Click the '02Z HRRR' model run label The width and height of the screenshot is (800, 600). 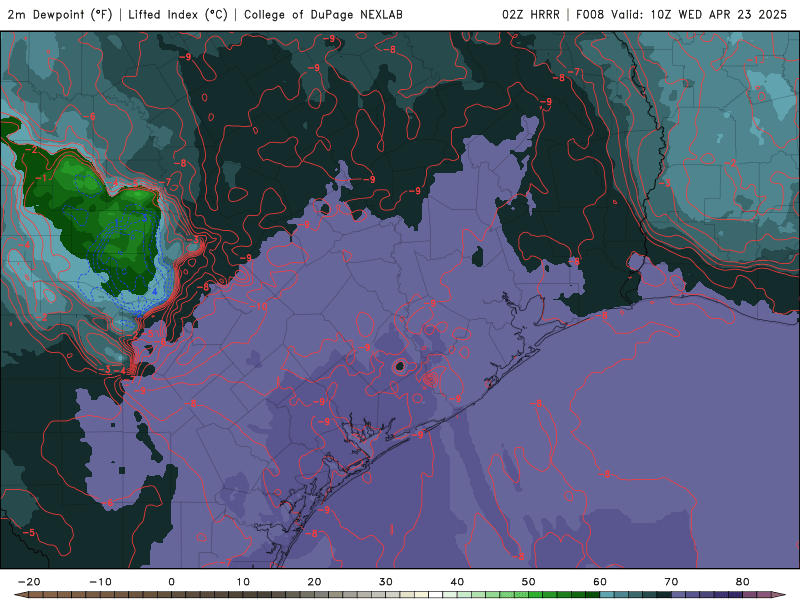pyautogui.click(x=531, y=15)
